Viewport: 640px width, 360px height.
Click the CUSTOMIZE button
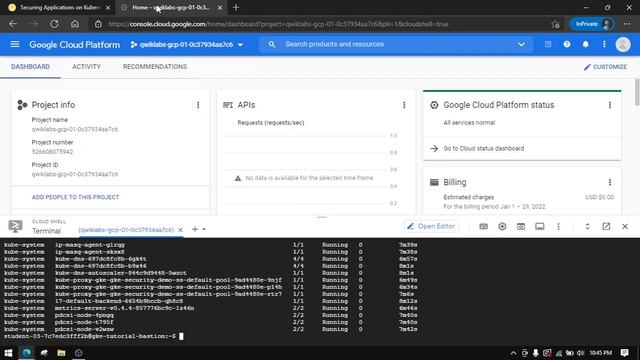605,67
